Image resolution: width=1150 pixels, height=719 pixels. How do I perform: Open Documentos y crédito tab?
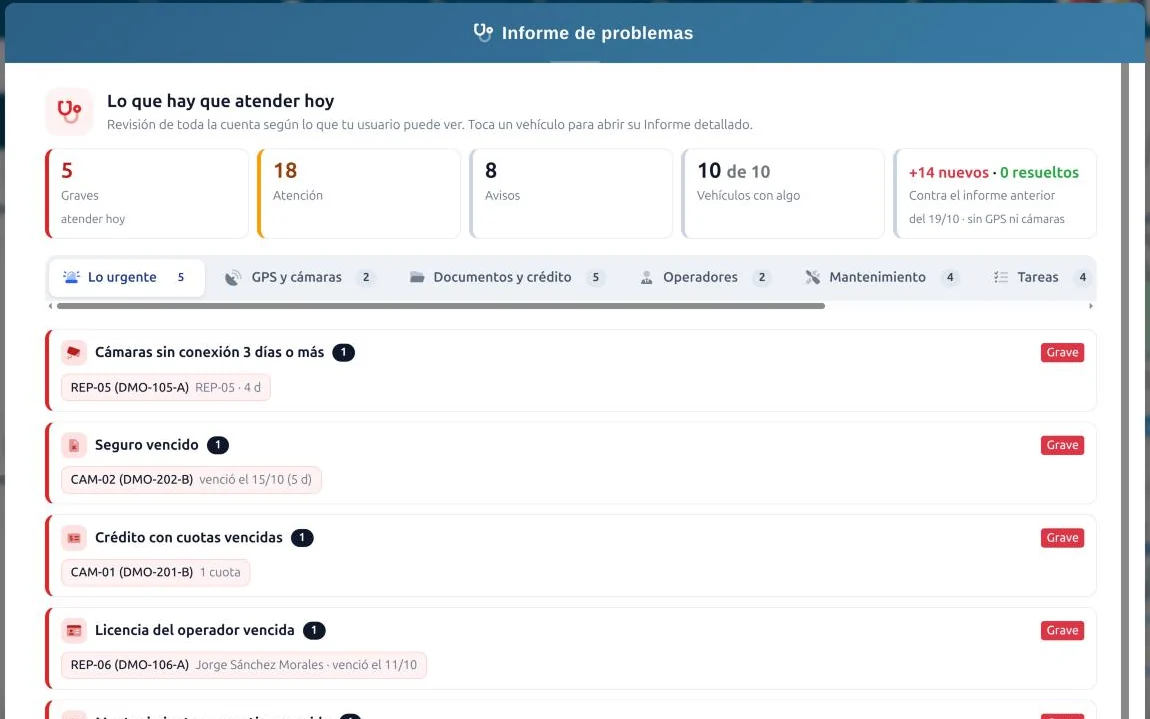coord(507,277)
